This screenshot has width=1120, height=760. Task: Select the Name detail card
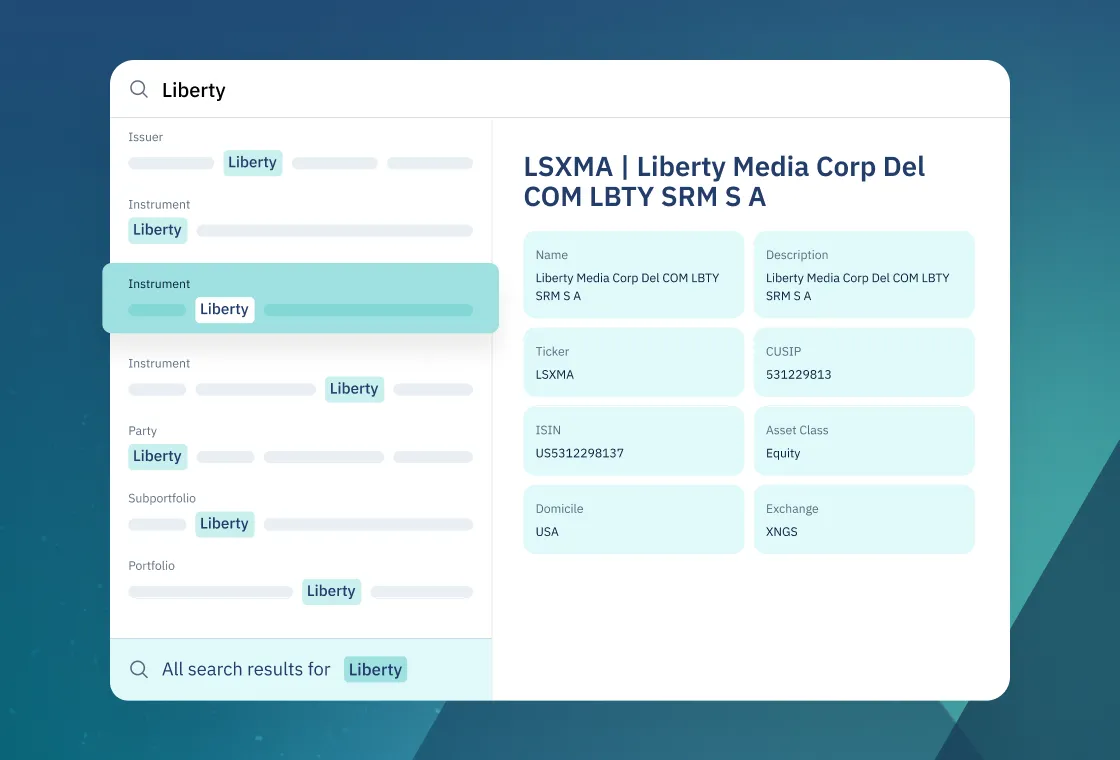(x=634, y=274)
